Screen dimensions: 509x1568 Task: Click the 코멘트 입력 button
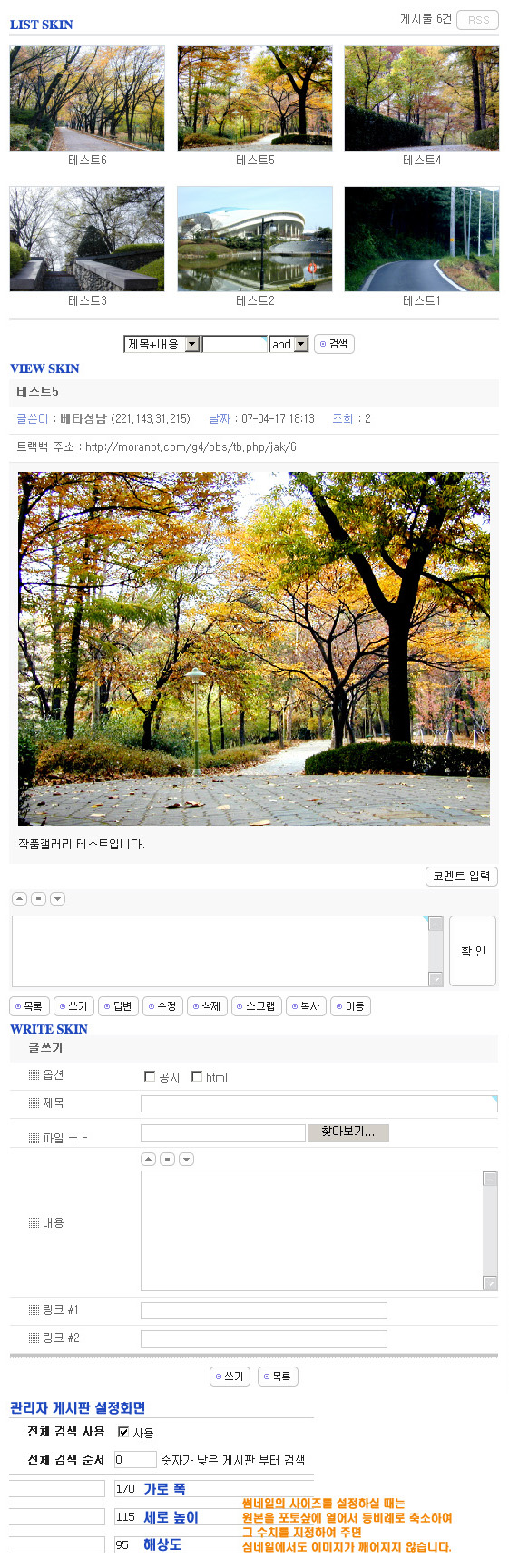[x=462, y=876]
